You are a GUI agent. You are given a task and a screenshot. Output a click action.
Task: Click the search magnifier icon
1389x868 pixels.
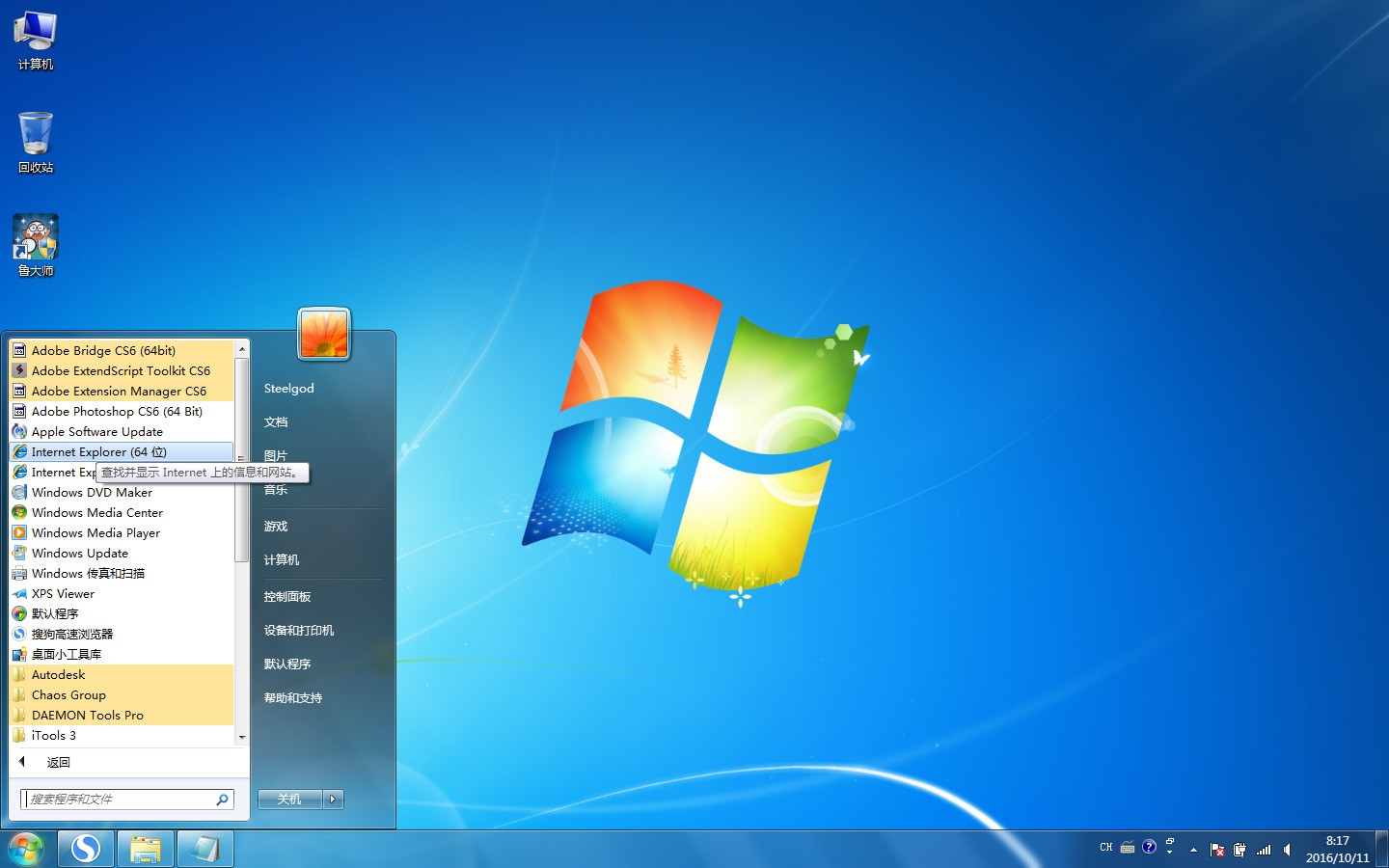(x=222, y=799)
